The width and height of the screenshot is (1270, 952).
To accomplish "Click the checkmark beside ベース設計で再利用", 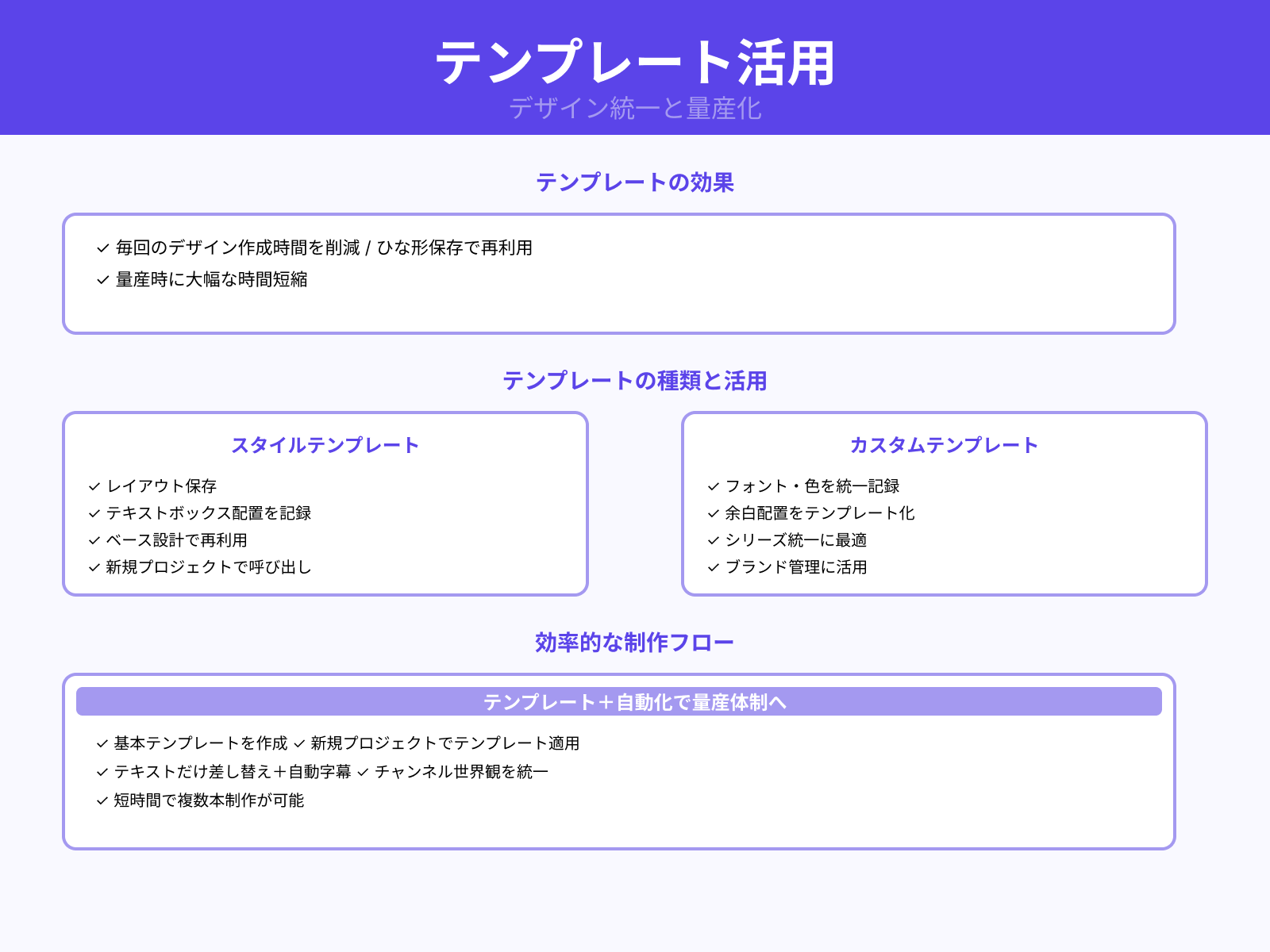I will (x=91, y=540).
